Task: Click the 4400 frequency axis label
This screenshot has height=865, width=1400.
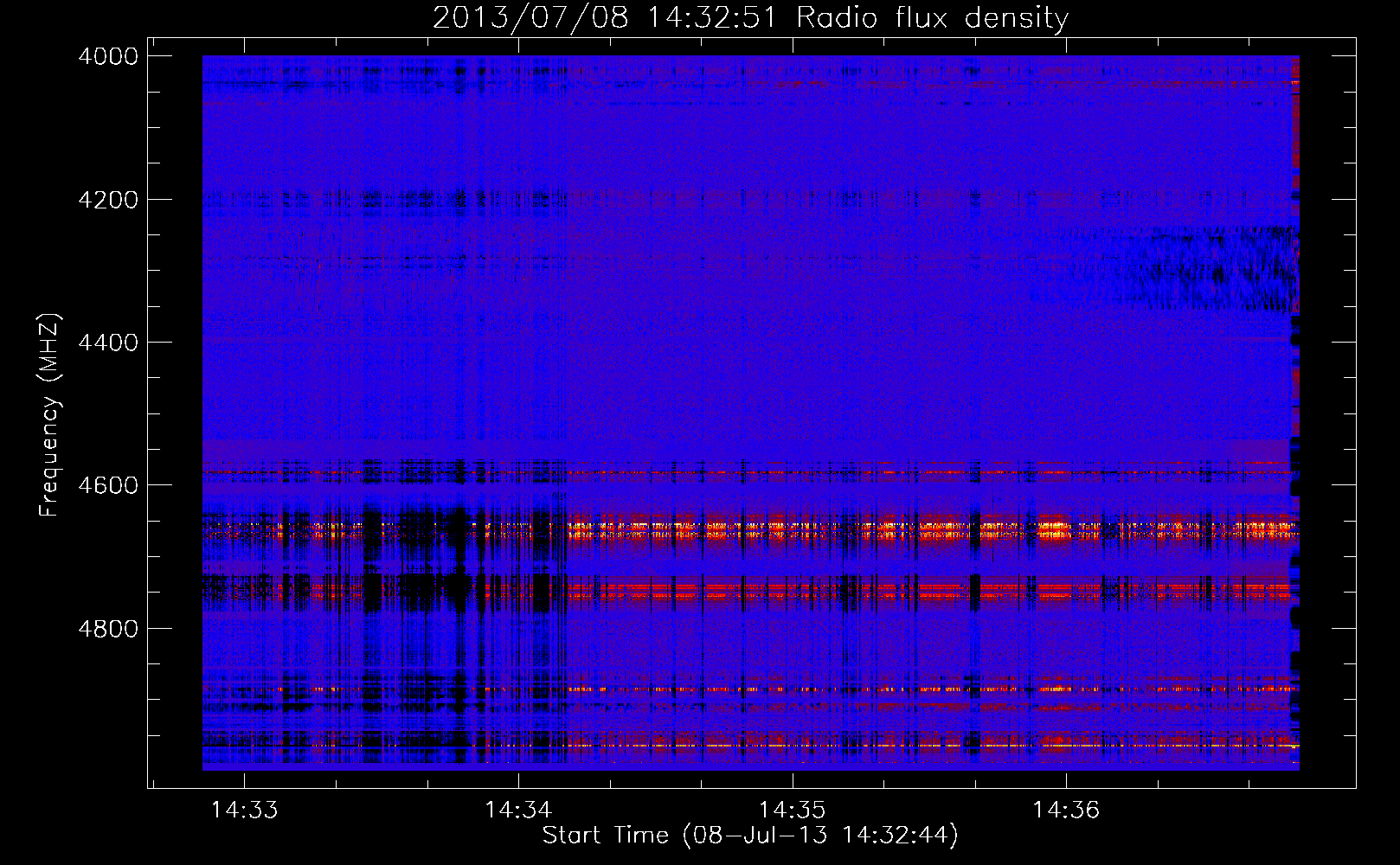Action: (108, 343)
